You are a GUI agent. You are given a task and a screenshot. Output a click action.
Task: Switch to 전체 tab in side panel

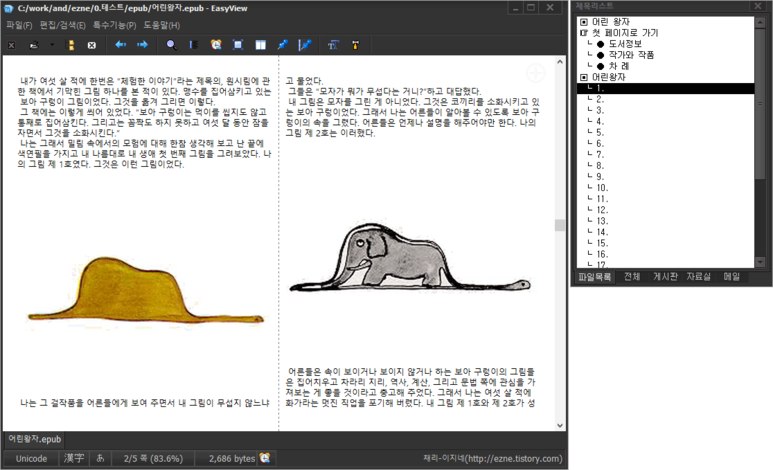(x=632, y=277)
